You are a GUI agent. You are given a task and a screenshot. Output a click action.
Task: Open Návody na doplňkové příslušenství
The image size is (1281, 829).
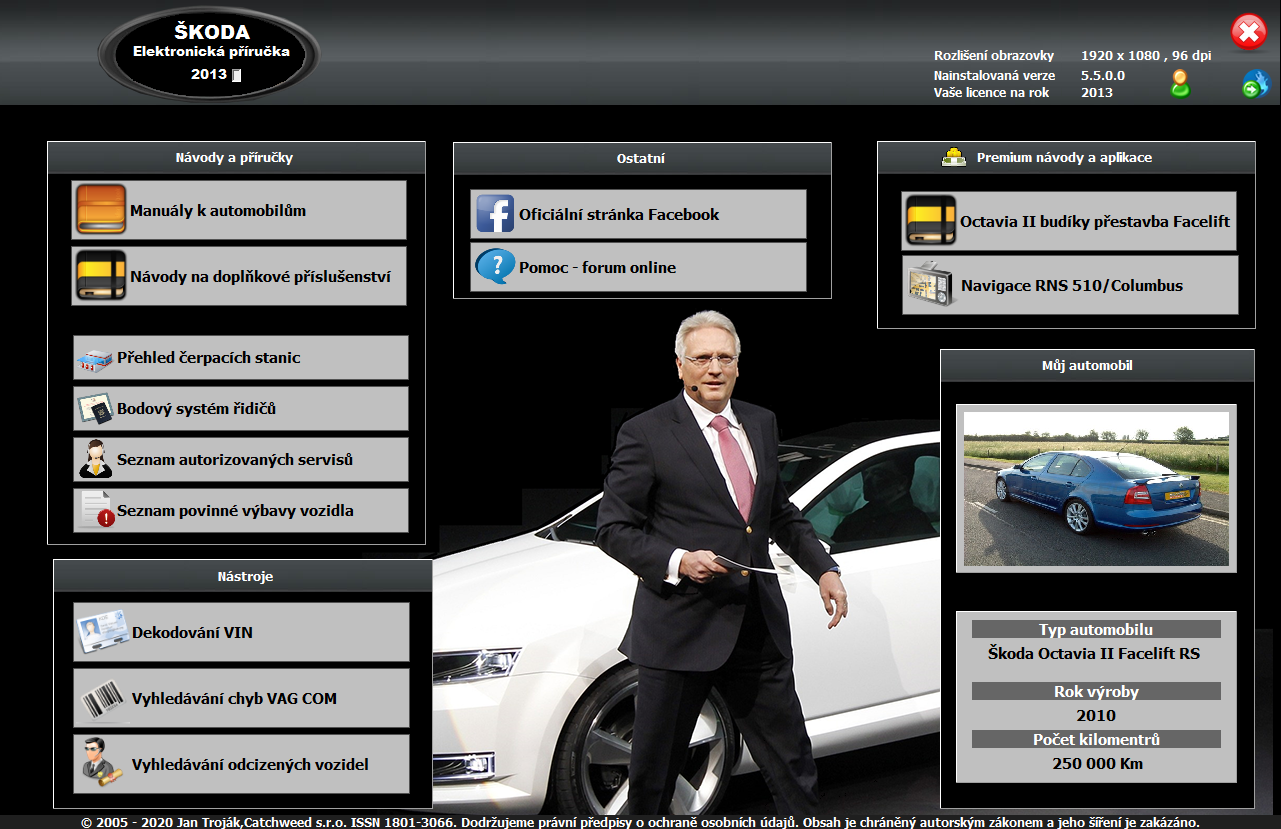click(239, 276)
